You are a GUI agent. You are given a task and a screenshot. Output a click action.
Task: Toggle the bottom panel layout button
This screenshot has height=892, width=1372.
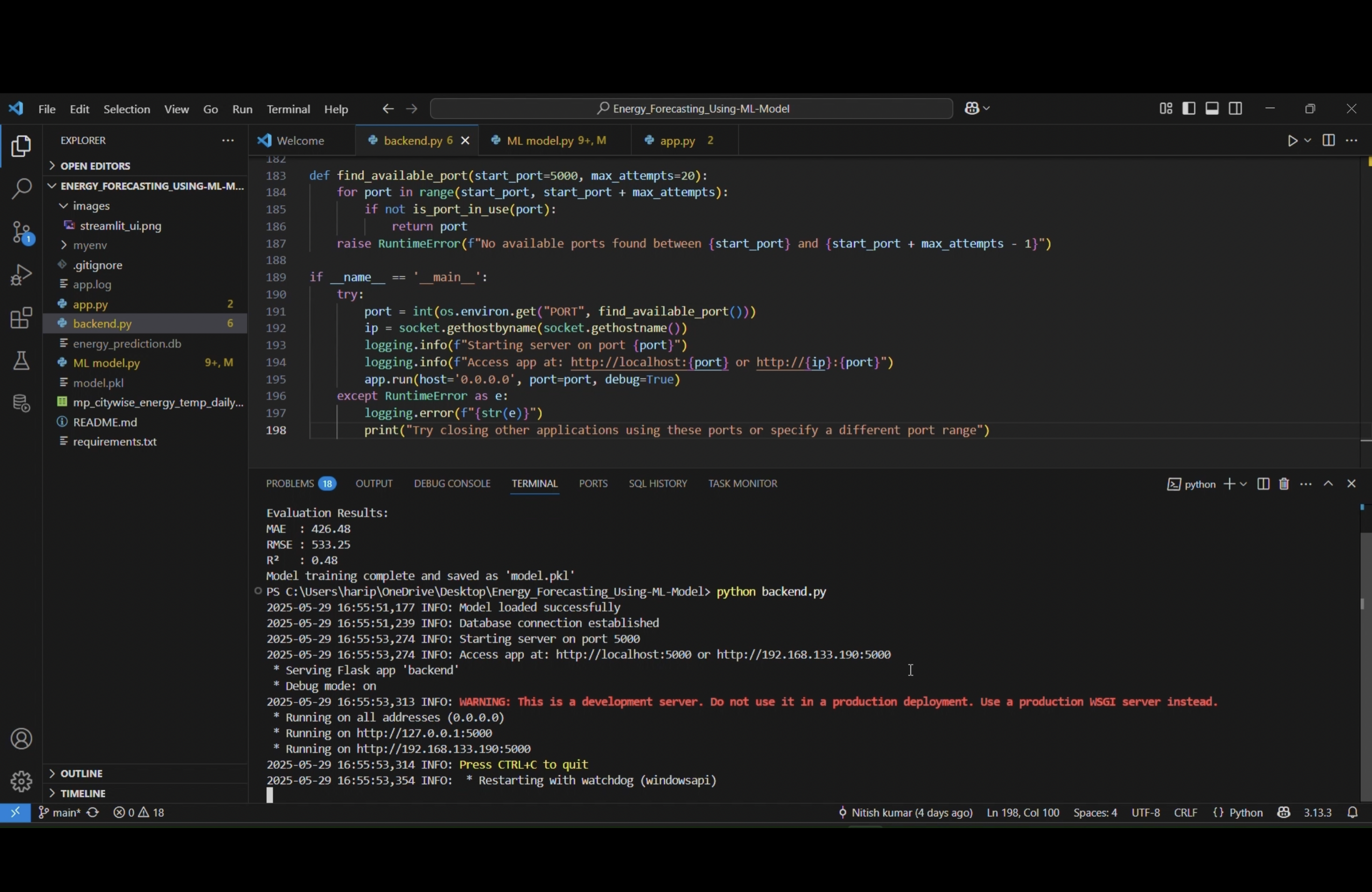pyautogui.click(x=1212, y=109)
